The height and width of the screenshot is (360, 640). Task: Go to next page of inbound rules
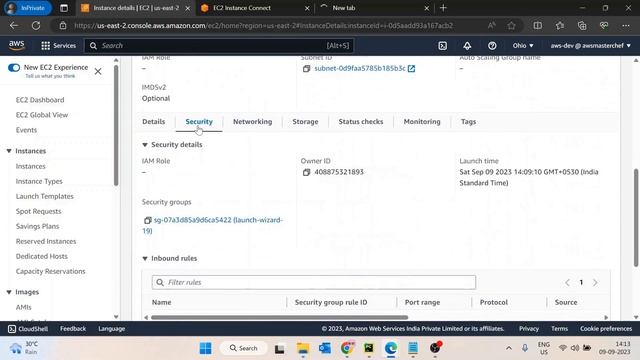click(595, 282)
